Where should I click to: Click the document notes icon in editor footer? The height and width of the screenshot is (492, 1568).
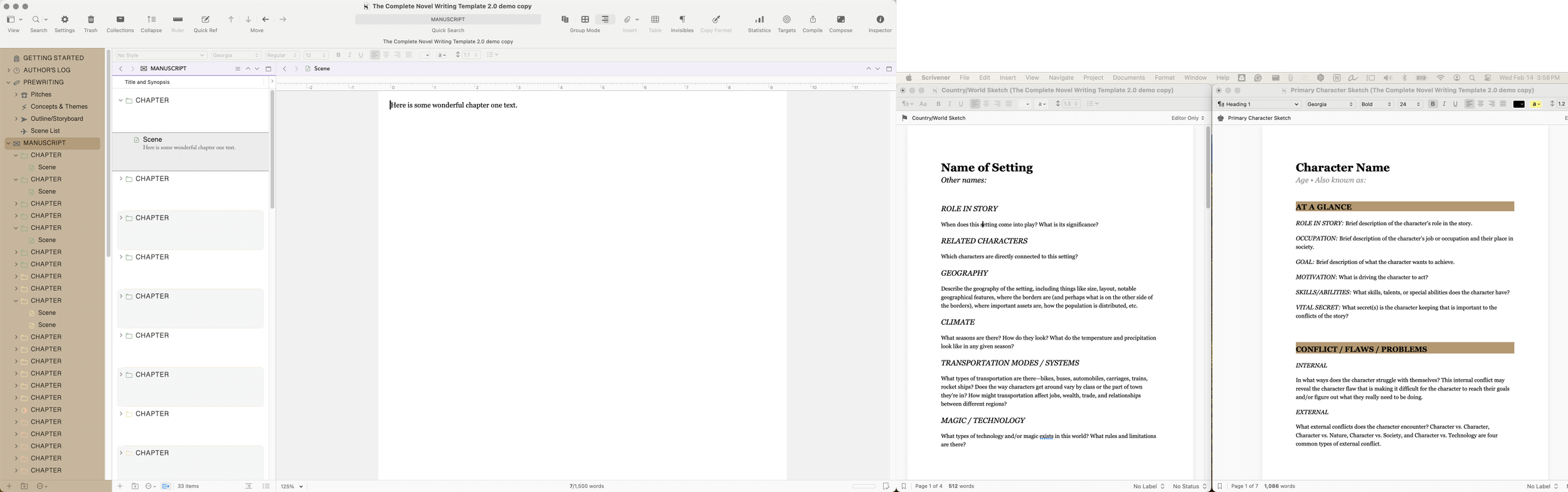tap(886, 486)
